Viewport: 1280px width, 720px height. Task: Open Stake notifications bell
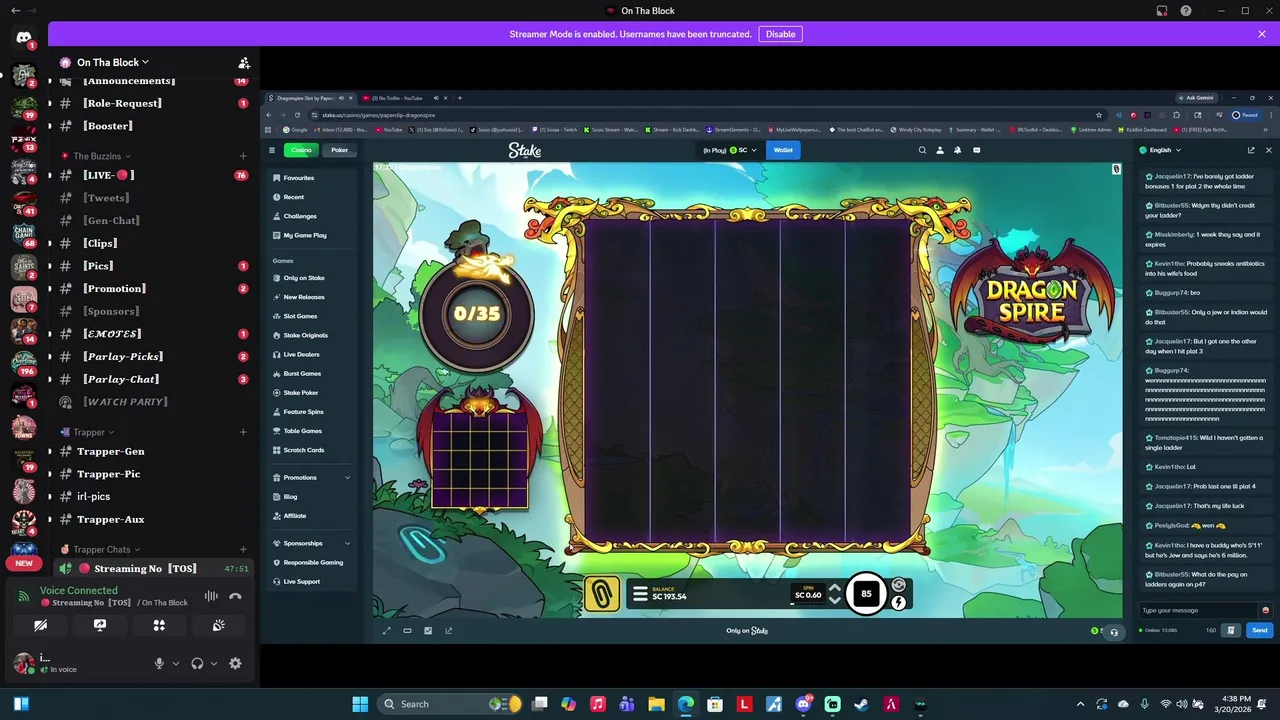[958, 150]
